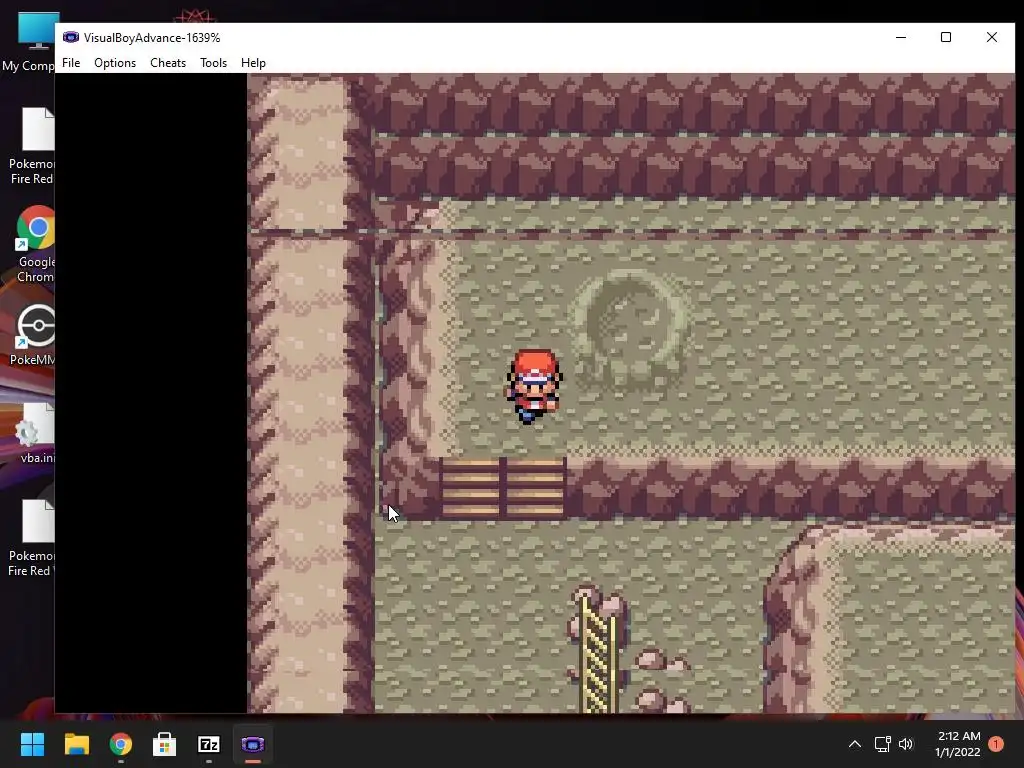Click the VisualBoyAdvance taskbar icon
The width and height of the screenshot is (1024, 768).
(x=253, y=744)
